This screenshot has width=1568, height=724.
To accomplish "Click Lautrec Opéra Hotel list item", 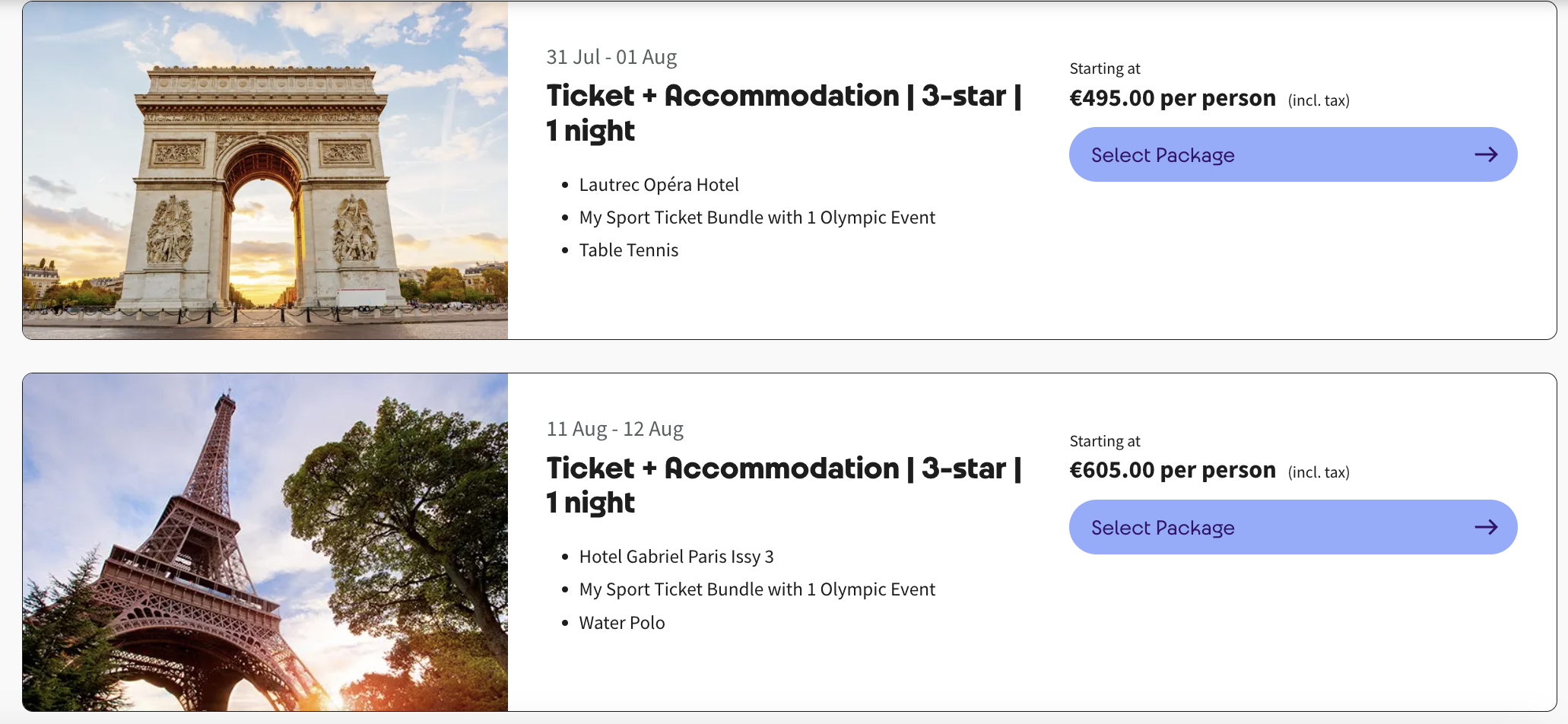I will coord(659,185).
